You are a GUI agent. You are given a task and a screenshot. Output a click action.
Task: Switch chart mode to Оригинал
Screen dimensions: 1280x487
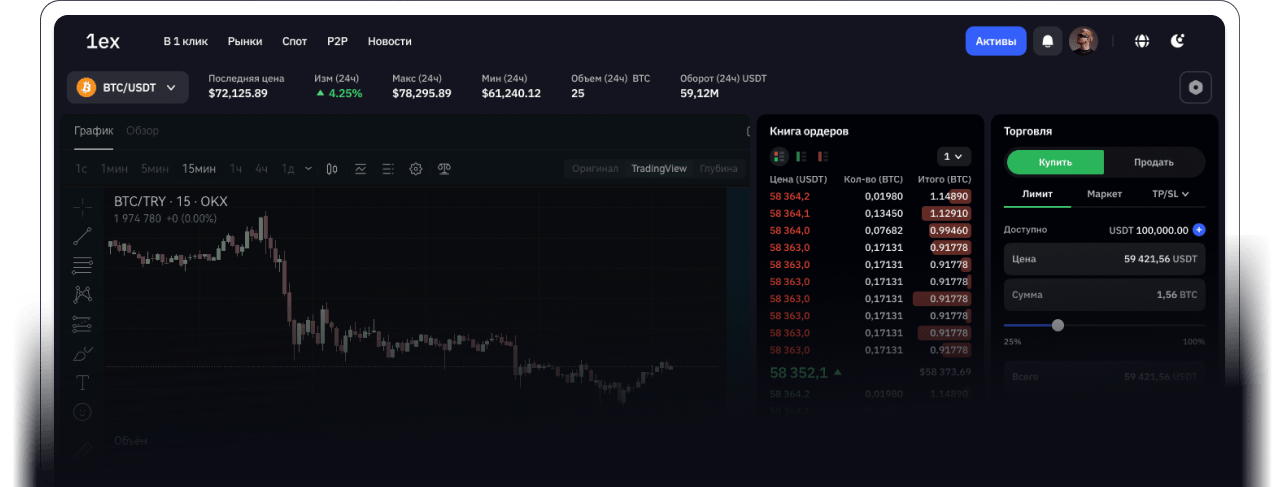595,169
